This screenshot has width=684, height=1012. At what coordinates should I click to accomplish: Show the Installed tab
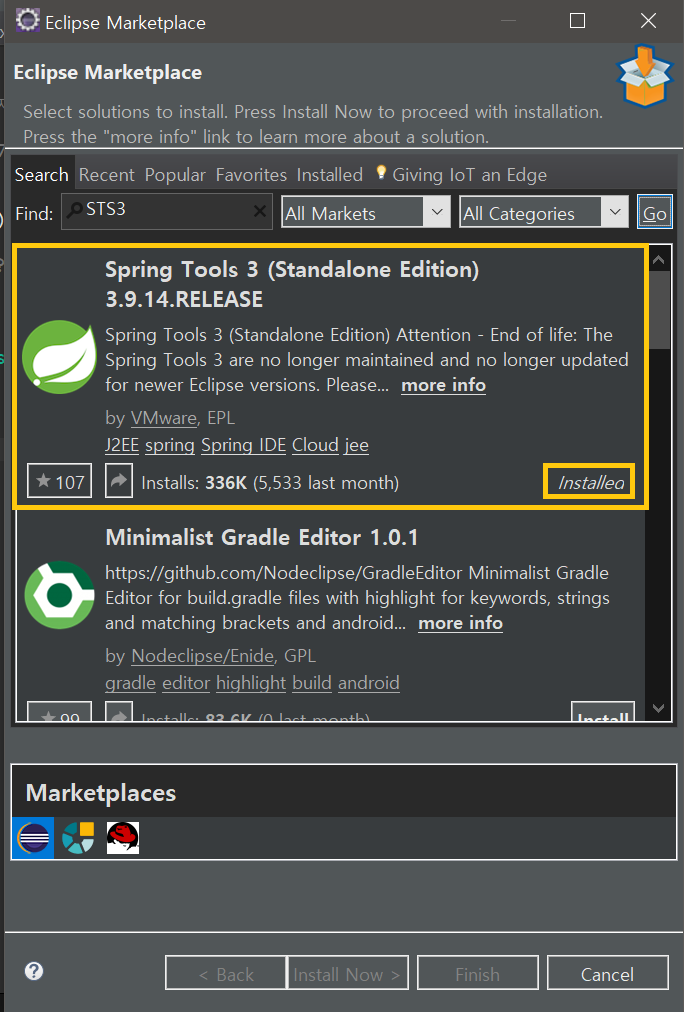tap(330, 175)
